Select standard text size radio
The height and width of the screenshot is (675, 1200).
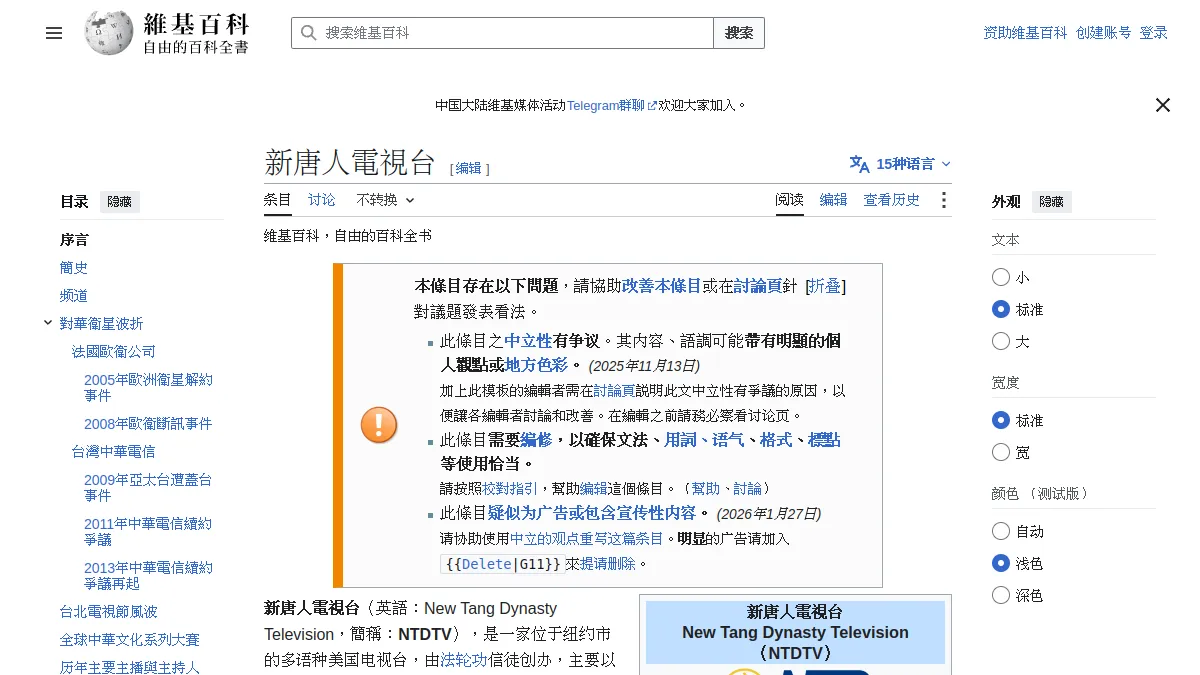(1001, 309)
